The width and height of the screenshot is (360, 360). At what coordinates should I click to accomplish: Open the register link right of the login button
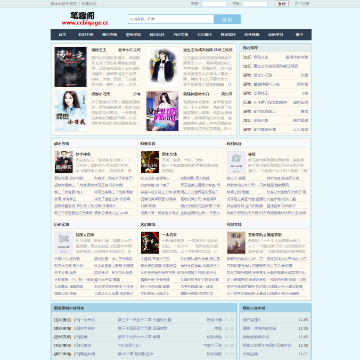coord(302,4)
